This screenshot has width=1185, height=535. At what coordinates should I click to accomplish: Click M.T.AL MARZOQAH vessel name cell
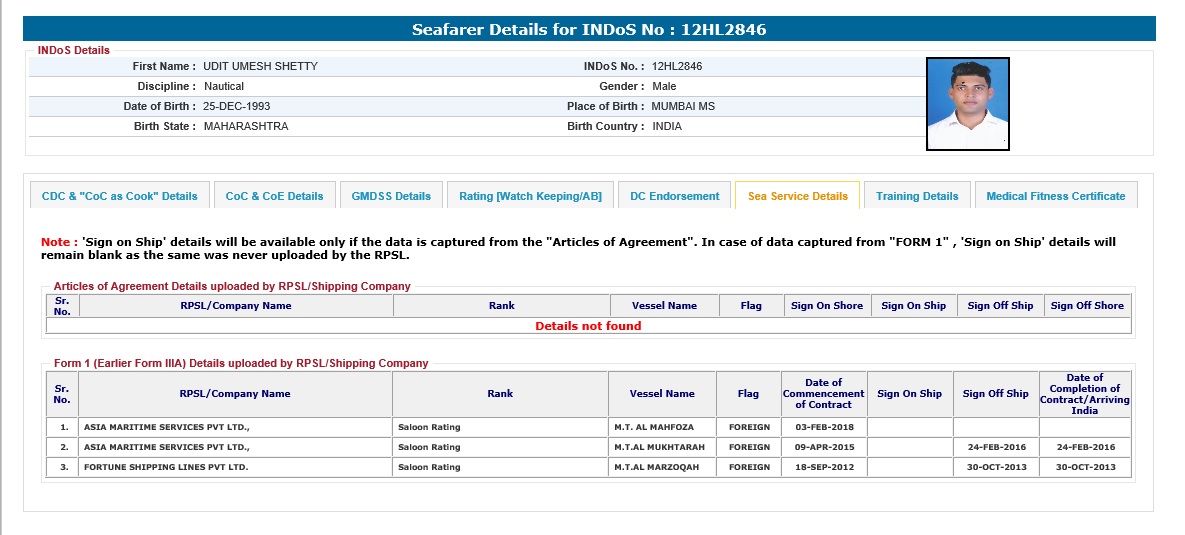[x=661, y=467]
